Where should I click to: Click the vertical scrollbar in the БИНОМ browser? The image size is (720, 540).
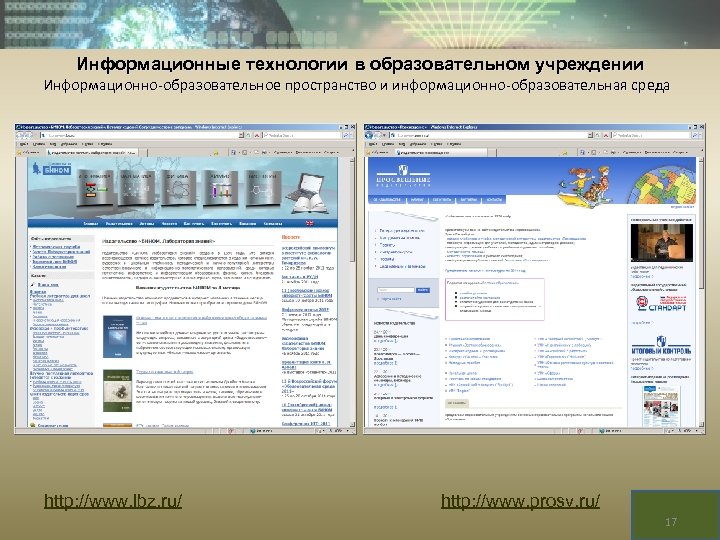click(x=352, y=292)
